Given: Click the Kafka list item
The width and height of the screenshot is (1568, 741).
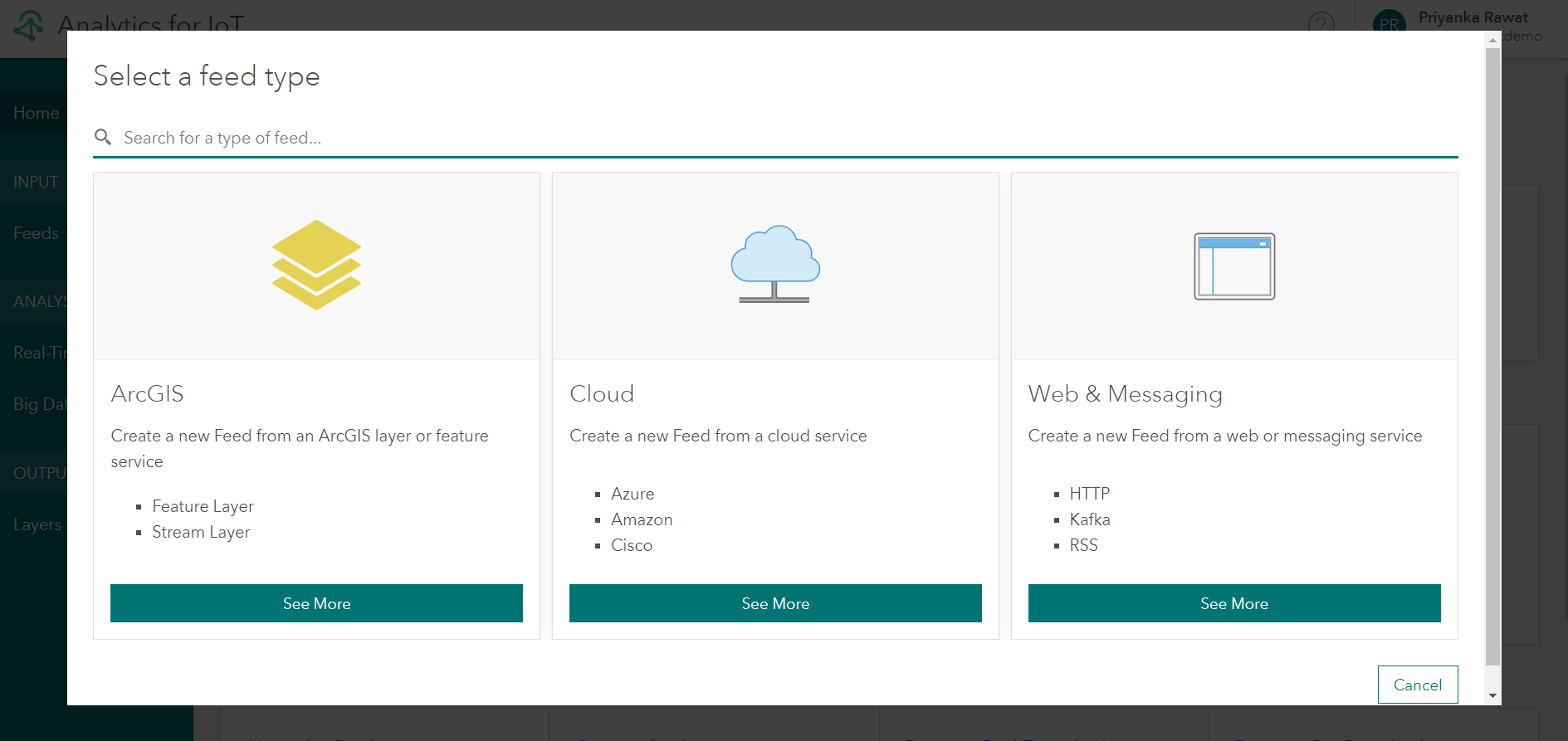Looking at the screenshot, I should point(1090,519).
